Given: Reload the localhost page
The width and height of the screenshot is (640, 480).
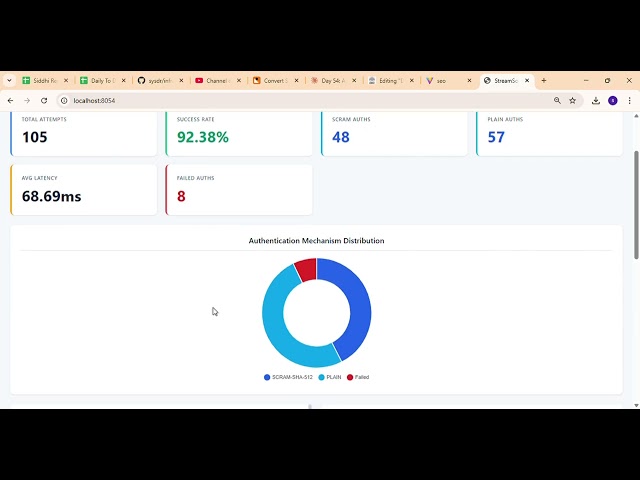Looking at the screenshot, I should click(44, 100).
